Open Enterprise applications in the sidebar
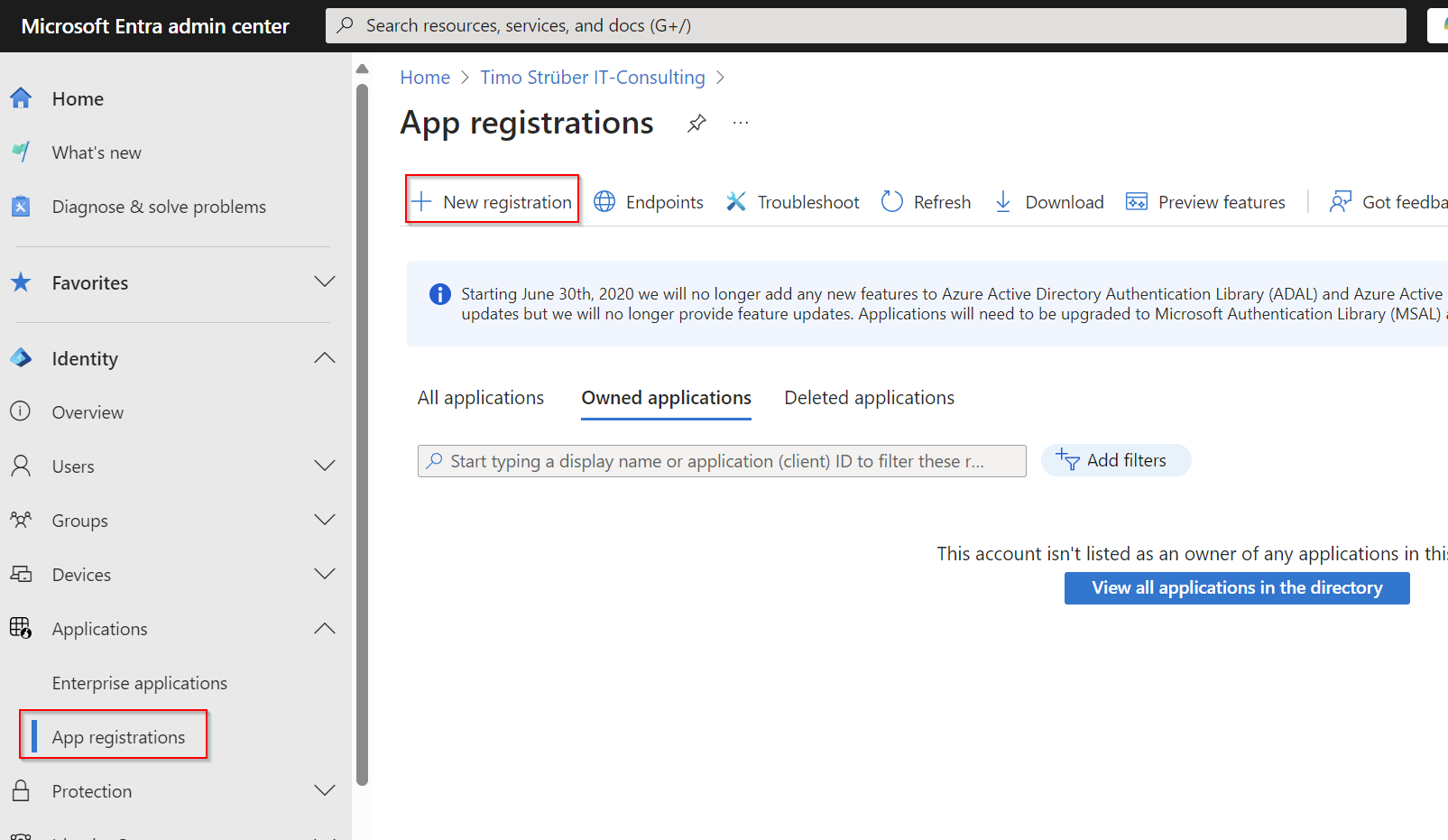Viewport: 1448px width, 840px height. click(140, 683)
